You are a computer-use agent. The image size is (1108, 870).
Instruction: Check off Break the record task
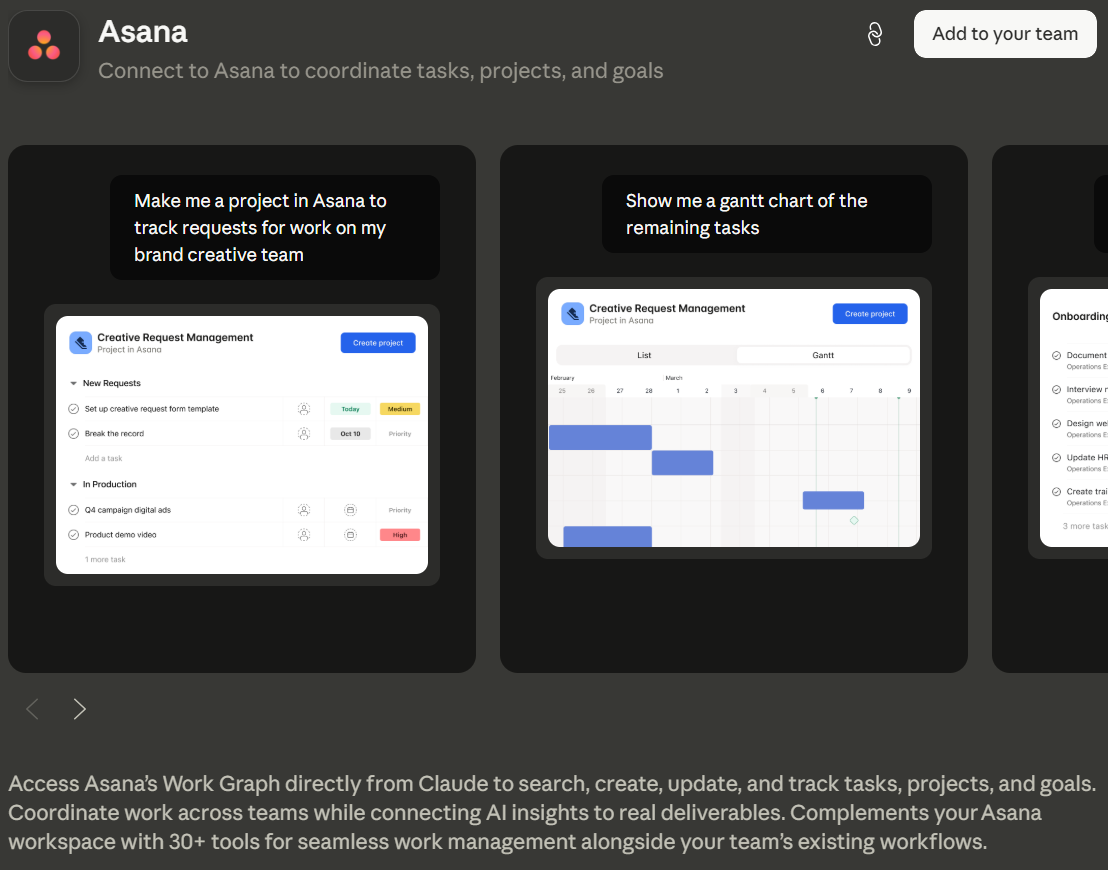(x=73, y=434)
